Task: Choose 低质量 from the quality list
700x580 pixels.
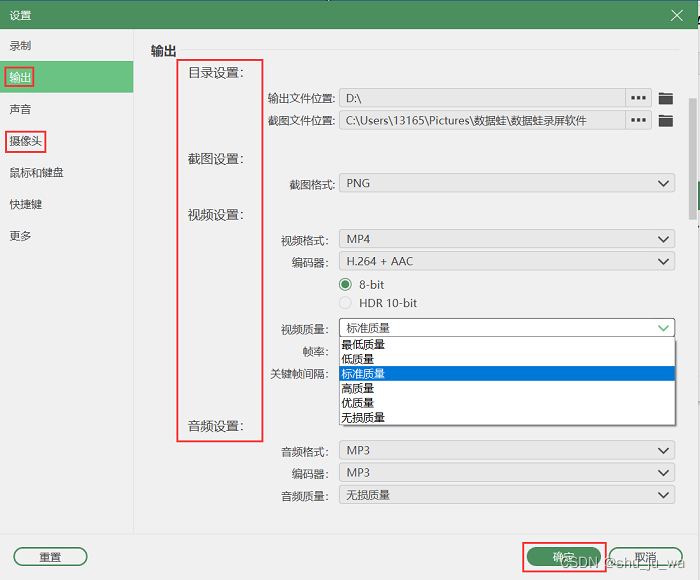Action: tap(507, 359)
